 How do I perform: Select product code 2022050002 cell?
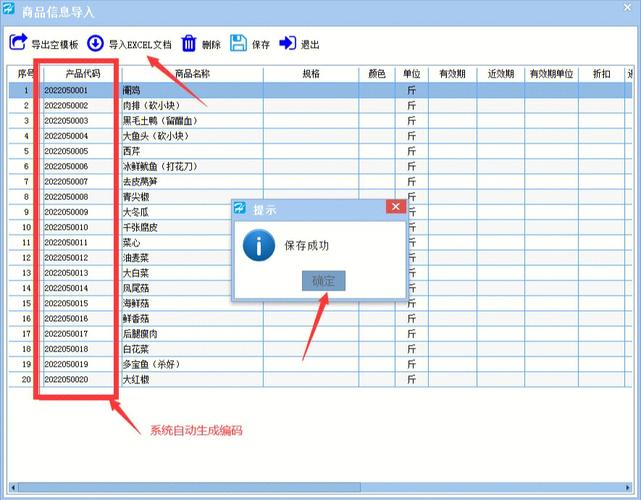tap(83, 105)
